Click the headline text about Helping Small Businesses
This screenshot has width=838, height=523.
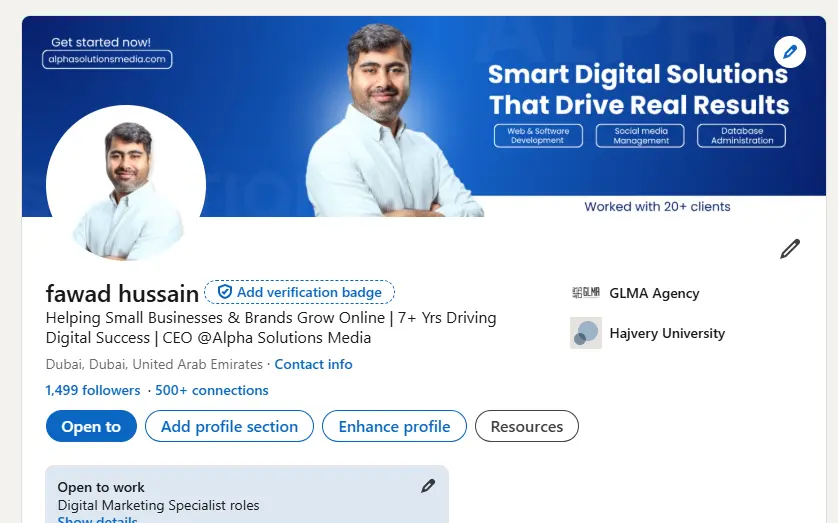click(271, 327)
